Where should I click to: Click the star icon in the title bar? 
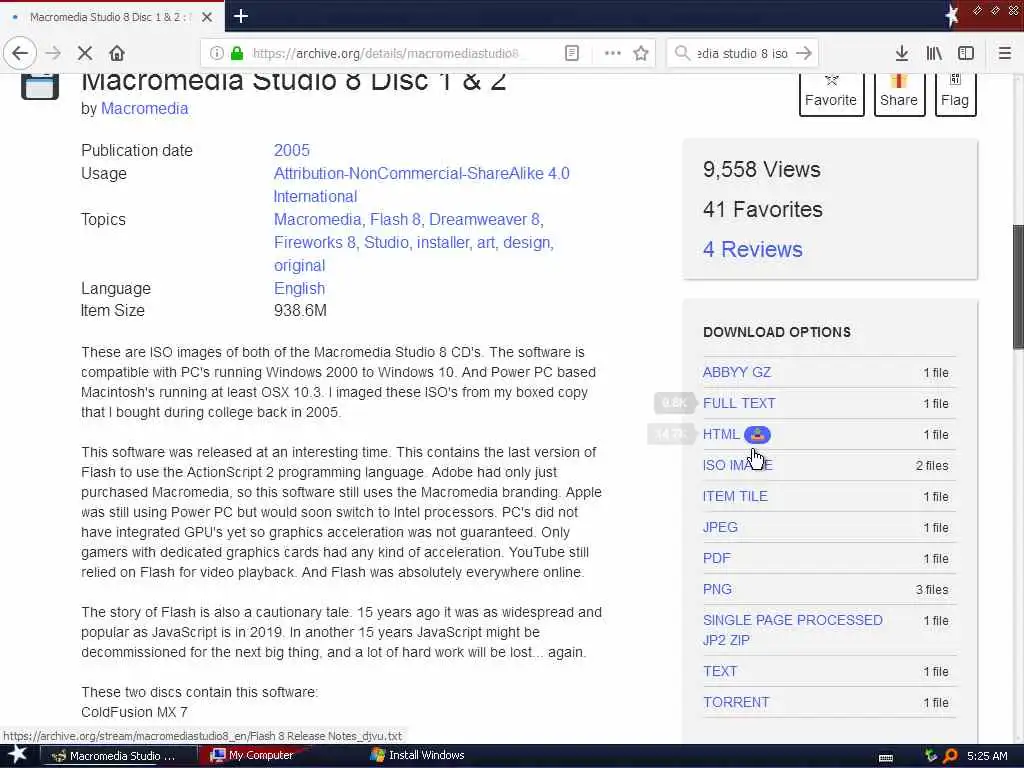coord(951,16)
